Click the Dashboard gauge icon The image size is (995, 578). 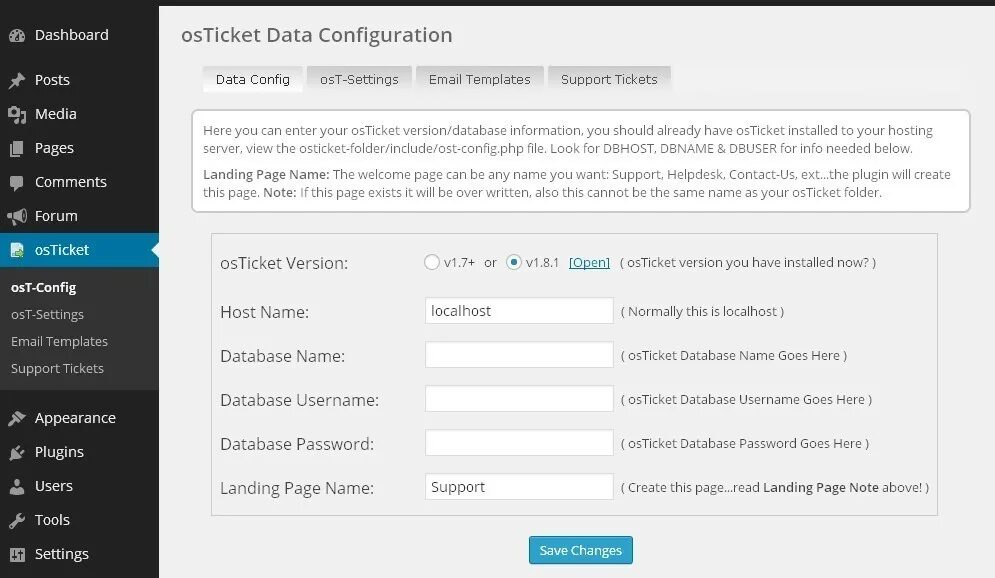pyautogui.click(x=17, y=36)
